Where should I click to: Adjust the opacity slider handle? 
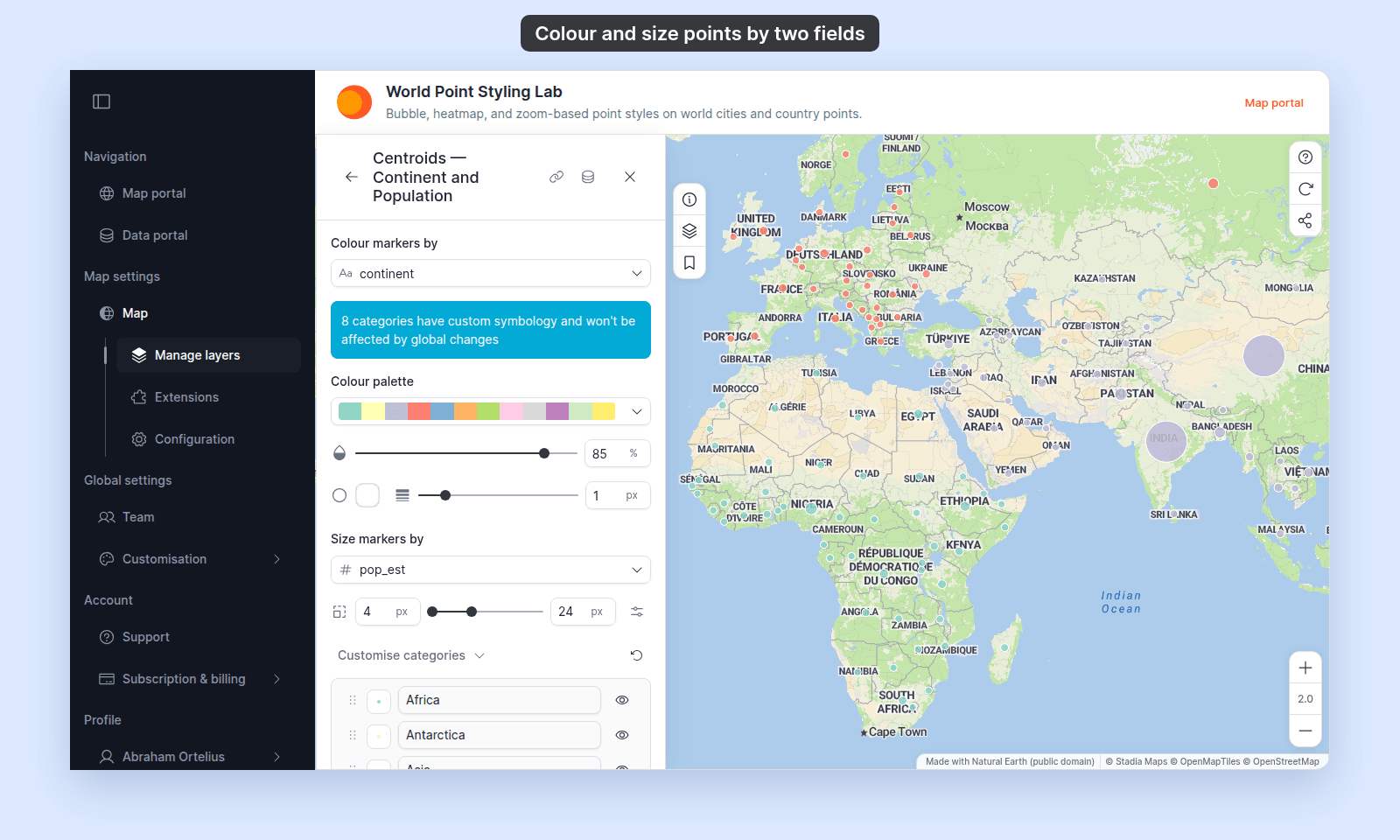click(x=544, y=453)
